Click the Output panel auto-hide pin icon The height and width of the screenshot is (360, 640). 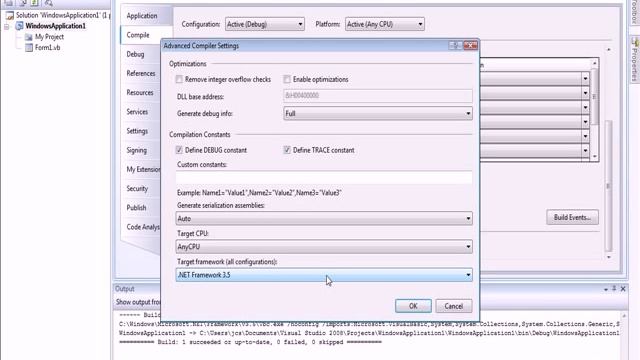[614, 289]
